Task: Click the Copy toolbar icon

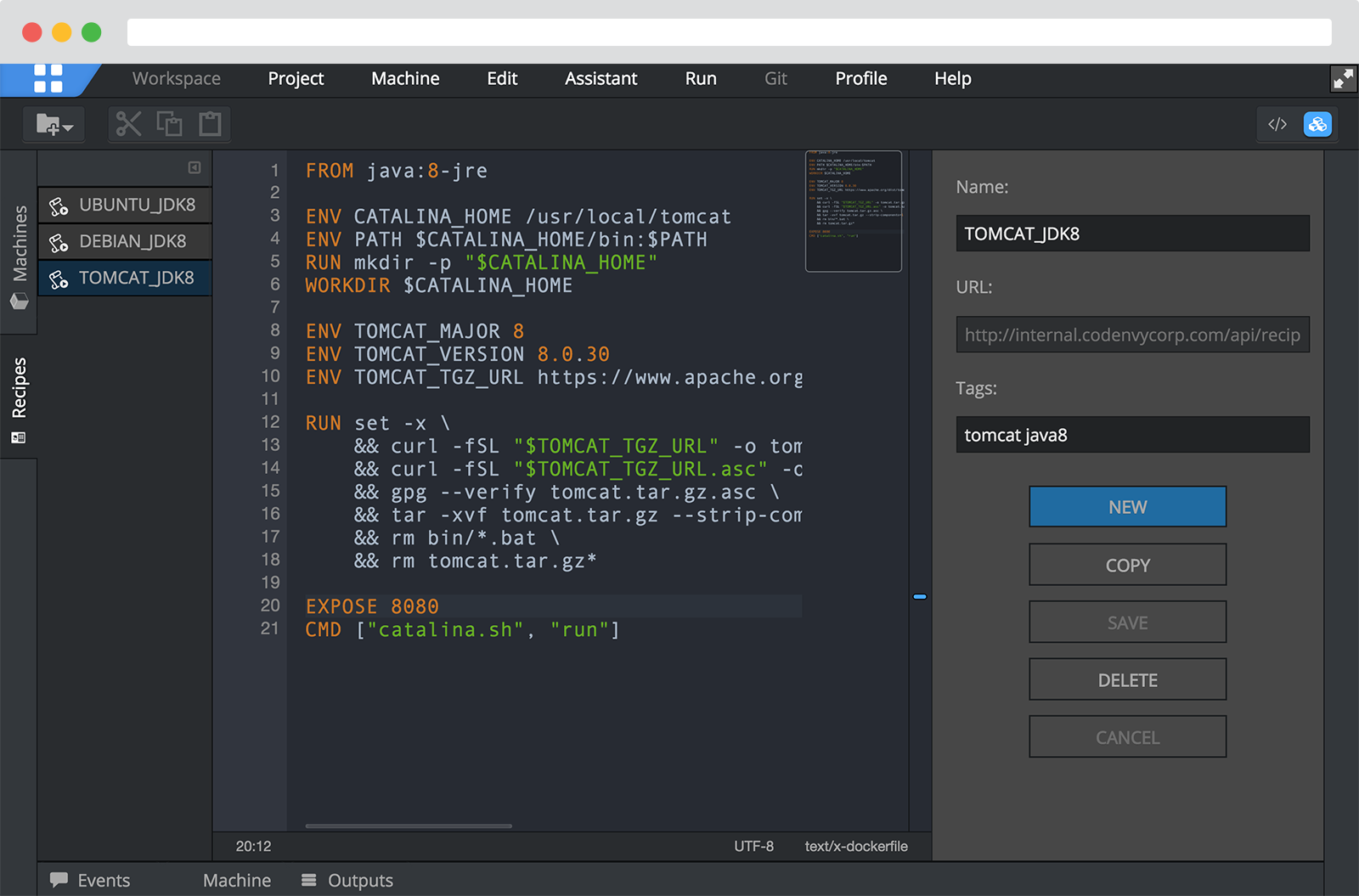Action: coord(169,124)
